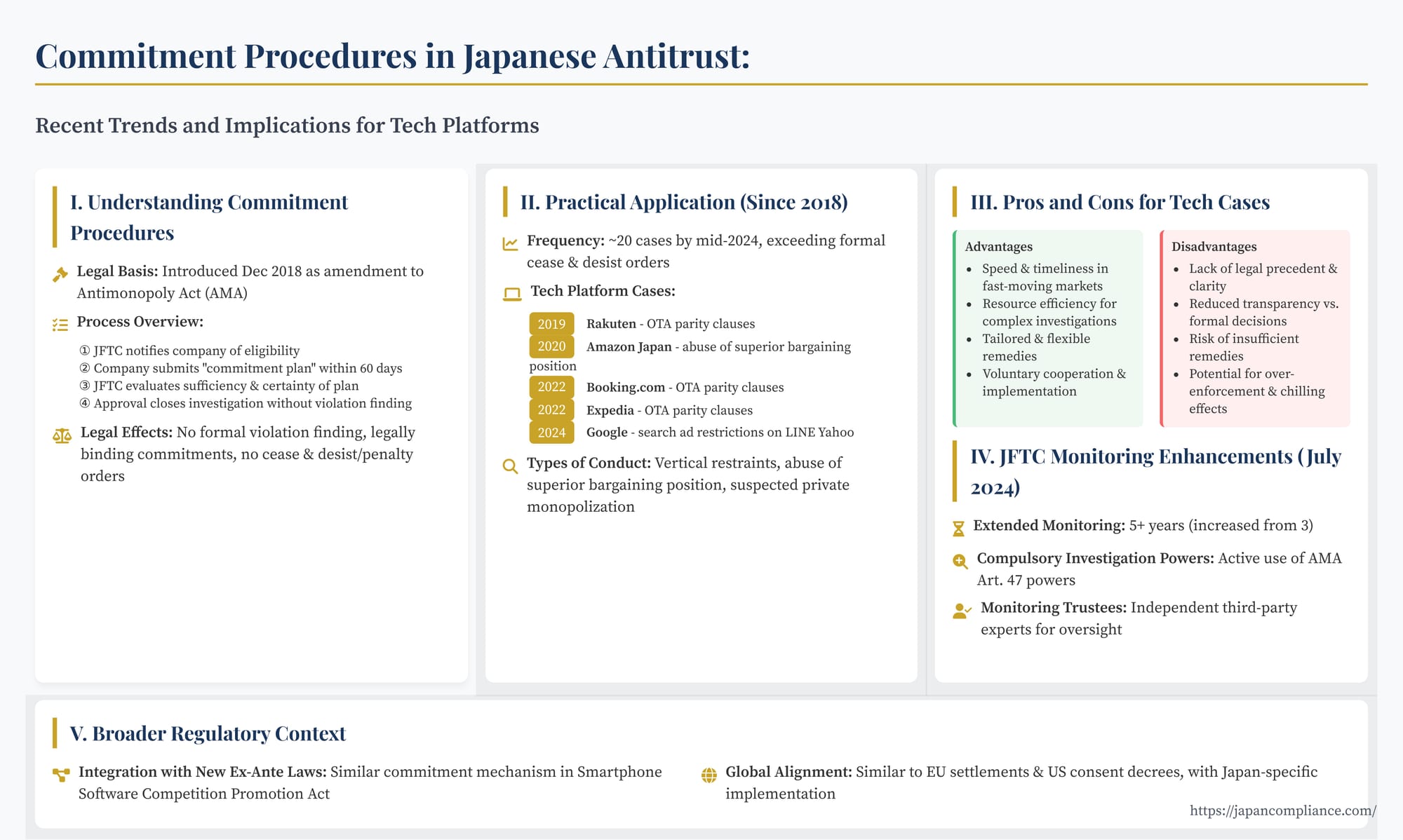Click the user-check icon beside Monitoring Trustees
This screenshot has height=840, width=1403.
pyautogui.click(x=962, y=611)
